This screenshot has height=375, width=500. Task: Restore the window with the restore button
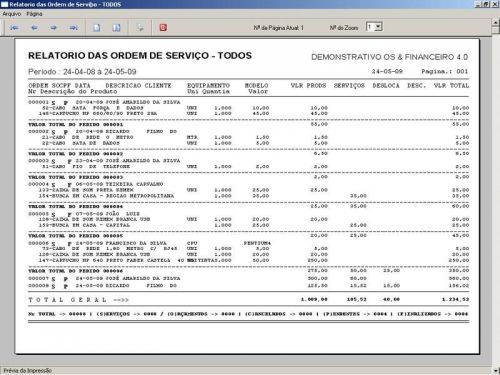pyautogui.click(x=486, y=4)
